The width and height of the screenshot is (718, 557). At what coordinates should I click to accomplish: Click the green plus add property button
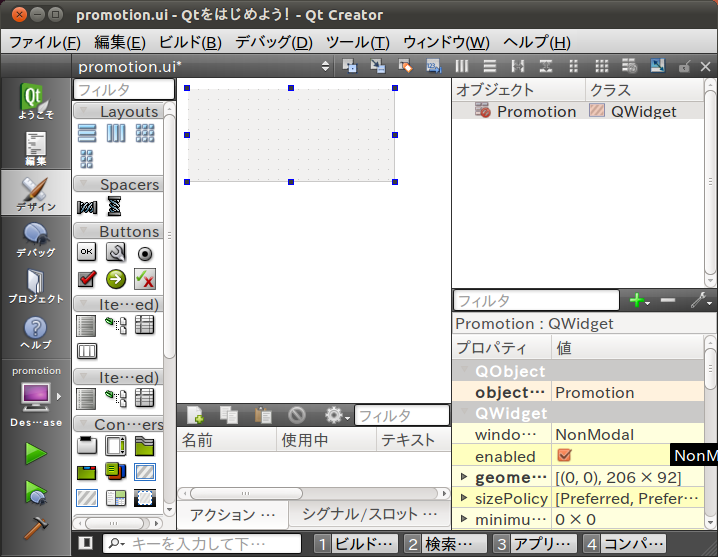636,300
